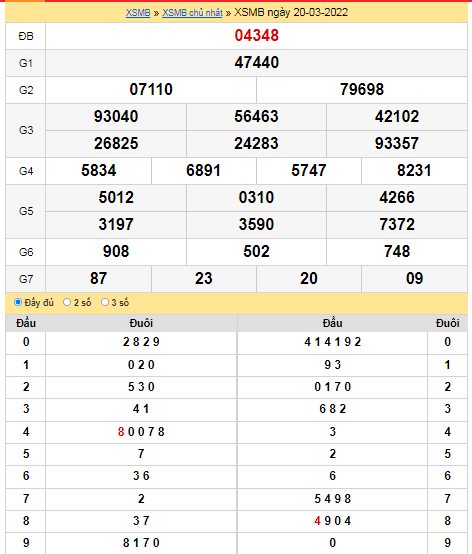Click the G7 row label

(x=26, y=279)
